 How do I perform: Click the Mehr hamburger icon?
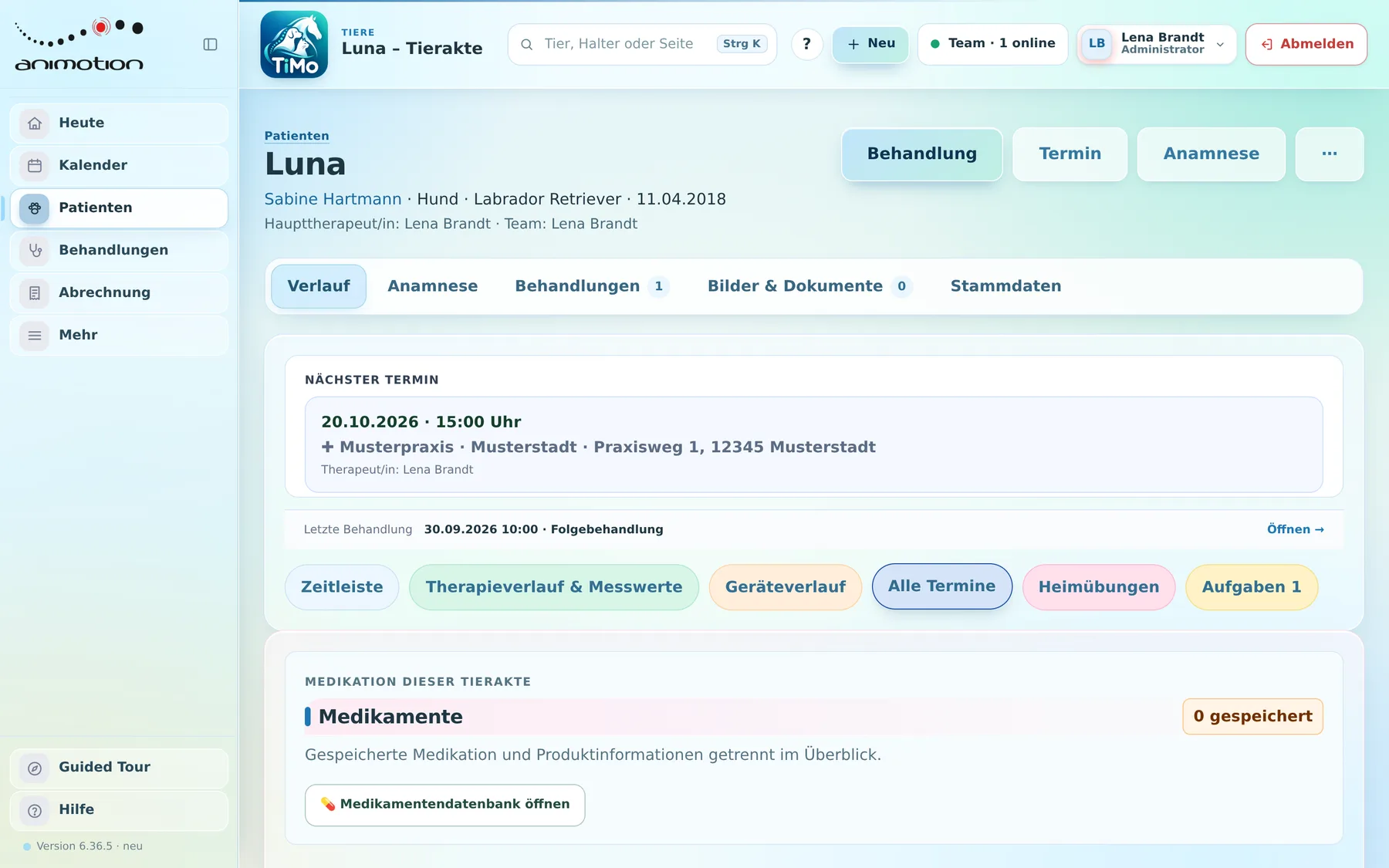[35, 336]
